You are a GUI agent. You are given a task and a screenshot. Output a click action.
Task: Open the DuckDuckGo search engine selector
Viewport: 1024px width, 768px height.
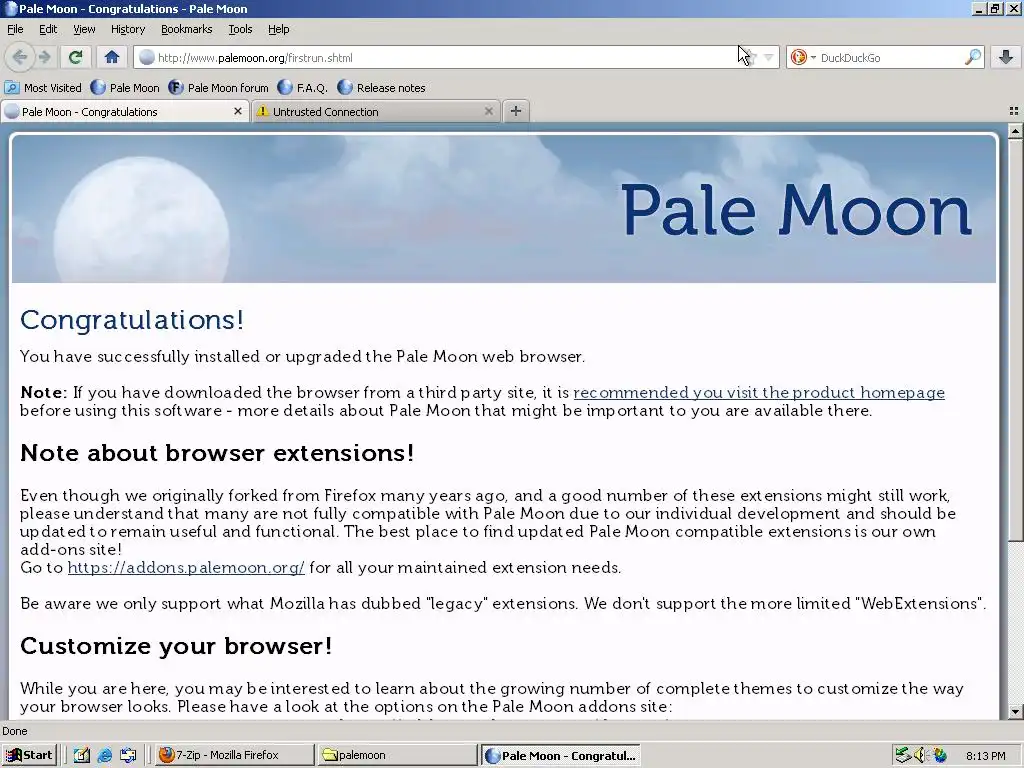[803, 57]
